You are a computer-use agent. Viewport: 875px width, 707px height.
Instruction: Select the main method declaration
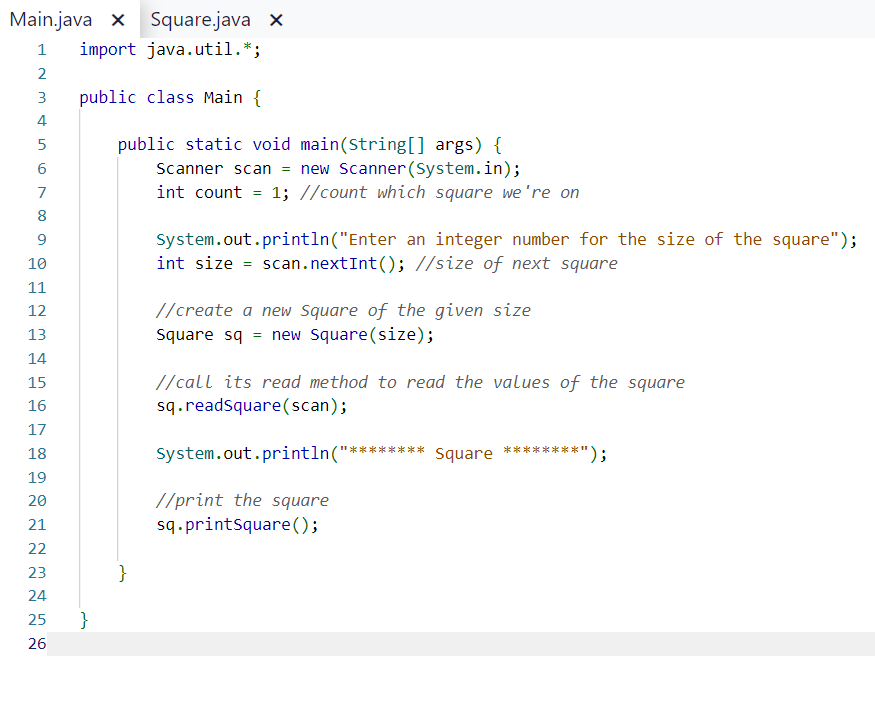pos(311,143)
